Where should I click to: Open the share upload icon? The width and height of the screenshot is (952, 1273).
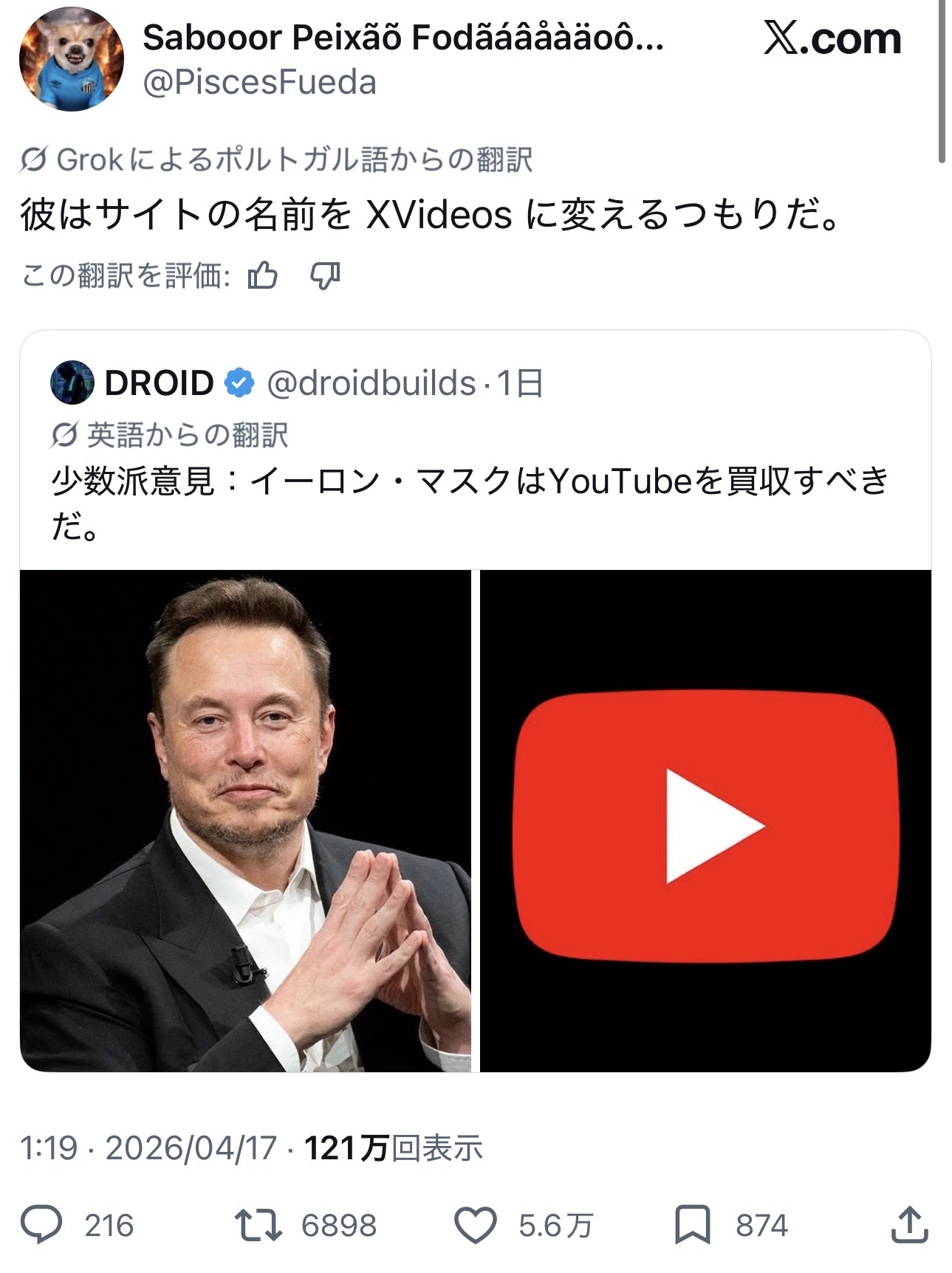pyautogui.click(x=909, y=1225)
